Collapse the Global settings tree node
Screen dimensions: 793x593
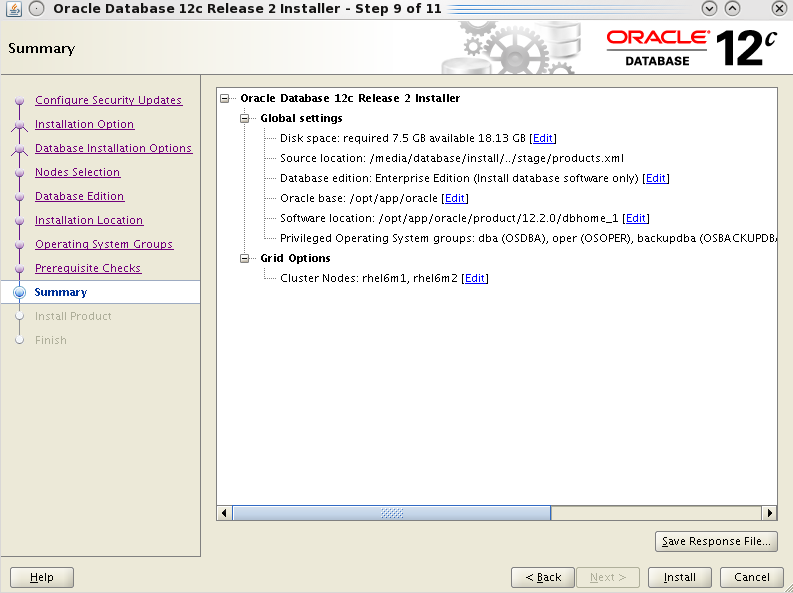245,118
